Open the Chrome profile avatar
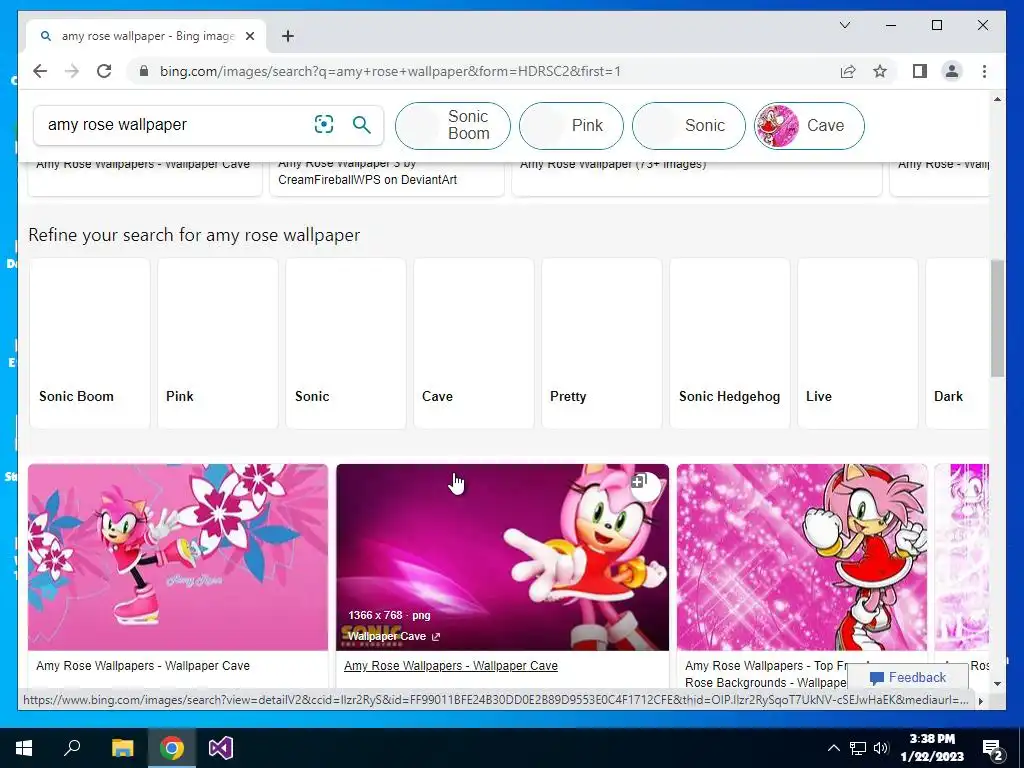 pyautogui.click(x=952, y=71)
